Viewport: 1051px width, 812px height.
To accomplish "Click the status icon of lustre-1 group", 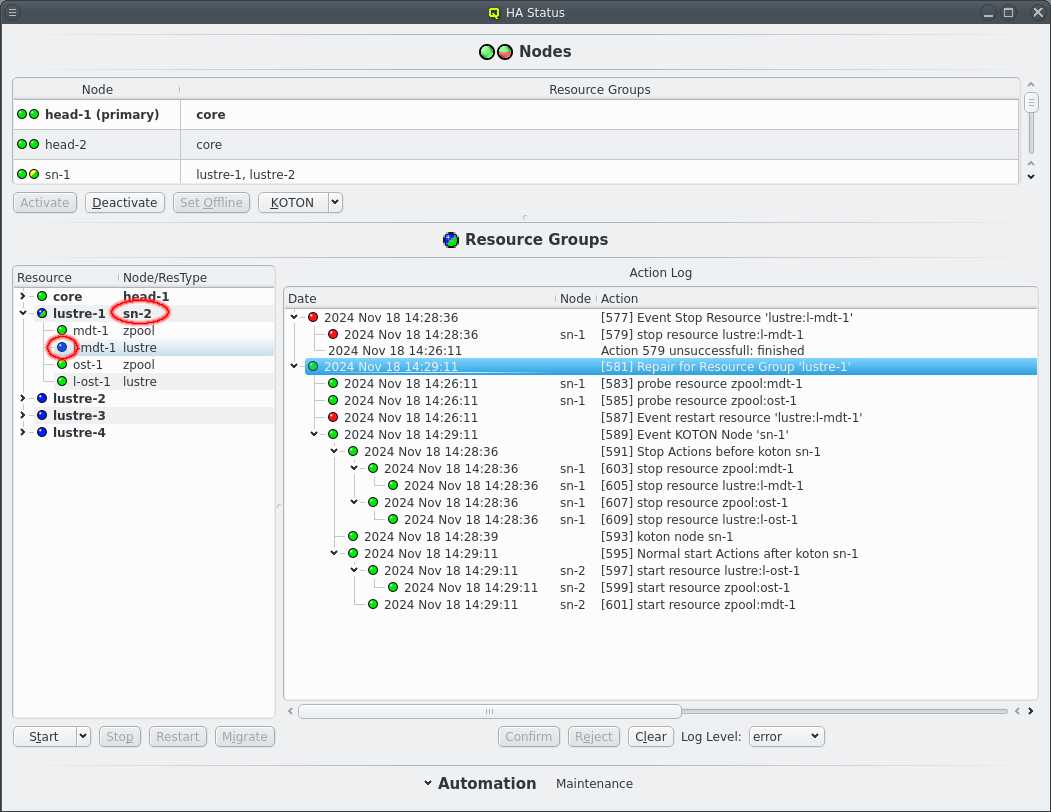I will point(42,313).
